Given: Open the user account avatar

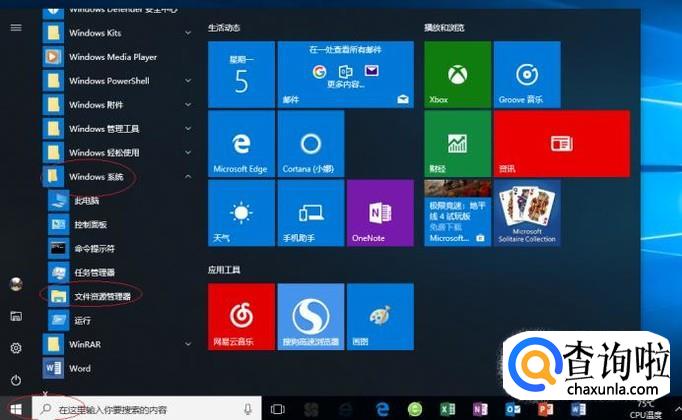Looking at the screenshot, I should point(16,284).
